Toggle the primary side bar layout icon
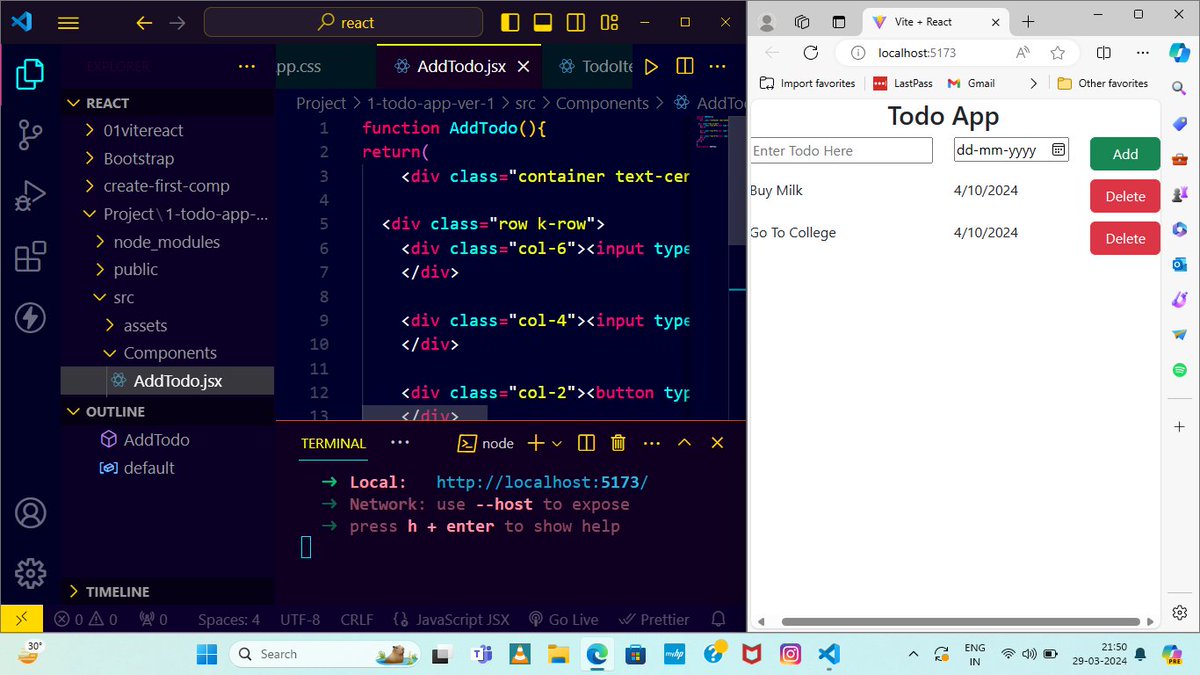The width and height of the screenshot is (1200, 675). point(510,22)
